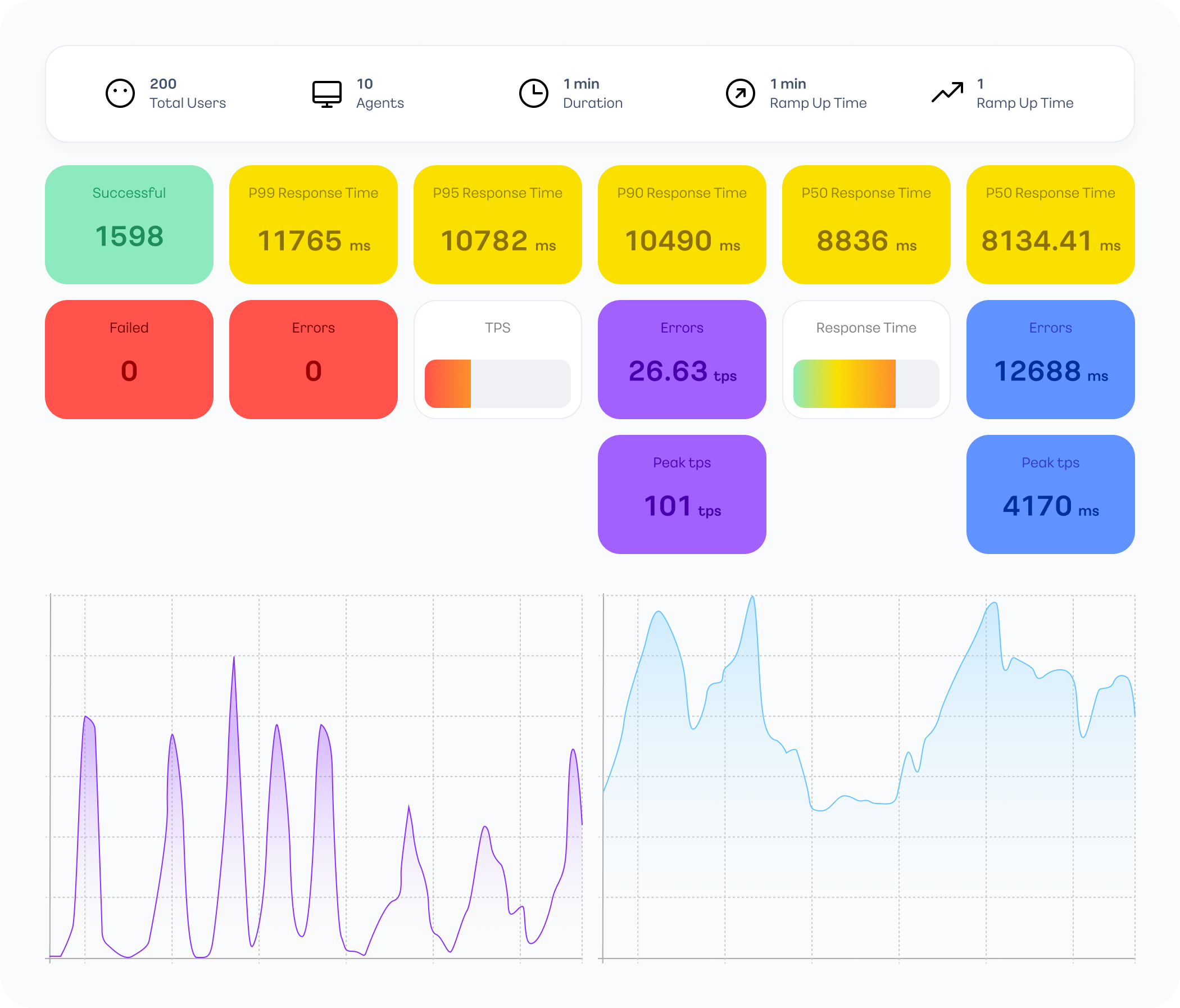Screen dimensions: 1180x1008
Task: Click the 8836 ms value
Action: point(866,240)
